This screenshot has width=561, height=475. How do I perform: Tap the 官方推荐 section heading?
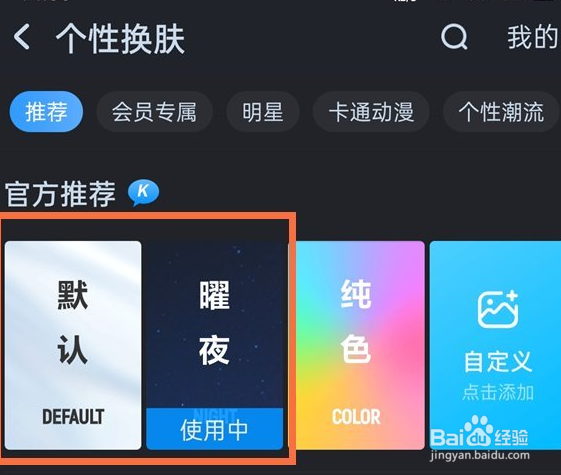[60, 194]
